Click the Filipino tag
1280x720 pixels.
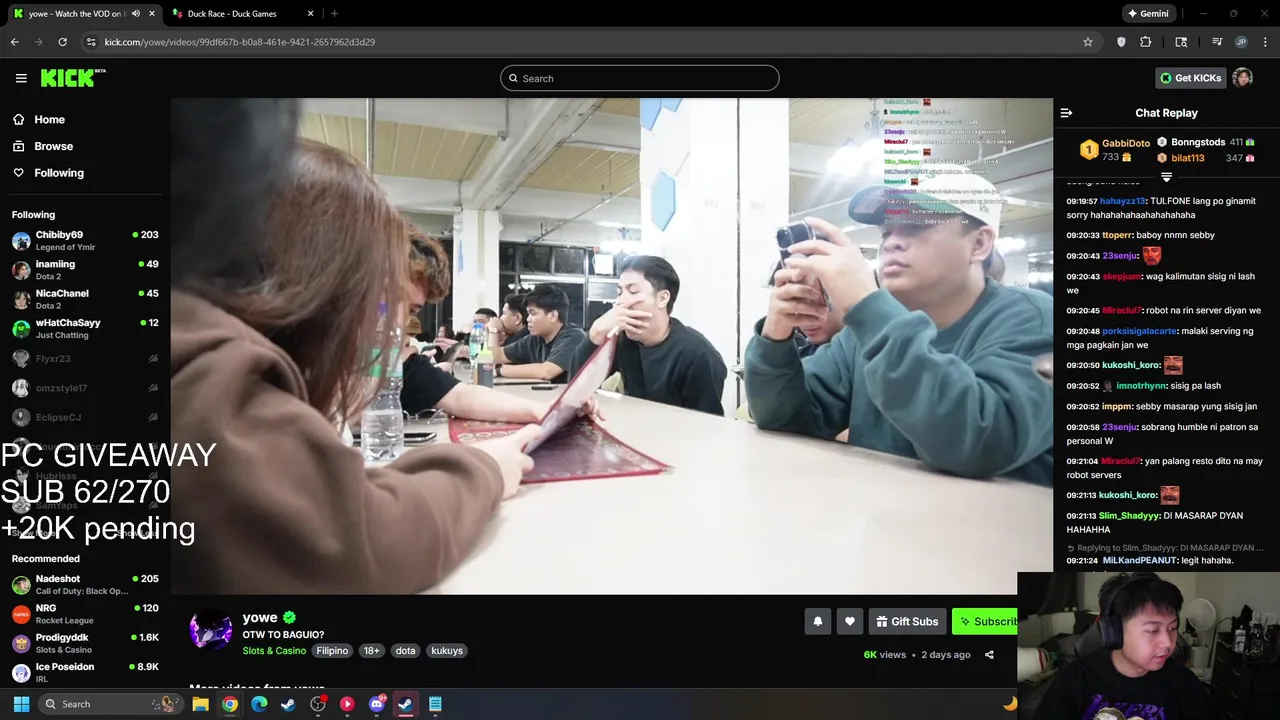pyautogui.click(x=332, y=651)
